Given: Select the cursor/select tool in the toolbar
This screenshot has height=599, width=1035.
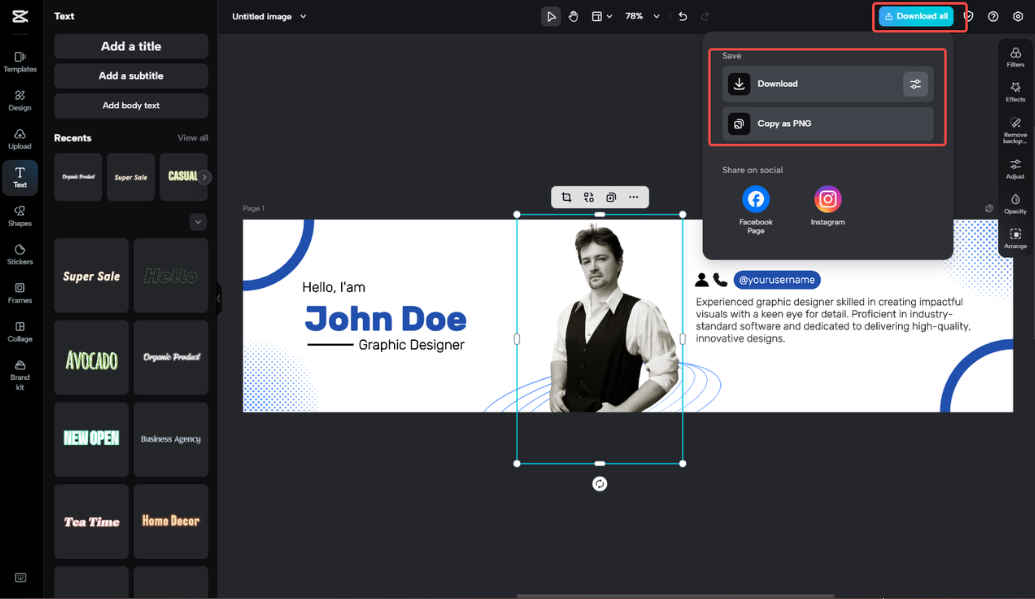Looking at the screenshot, I should 551,16.
